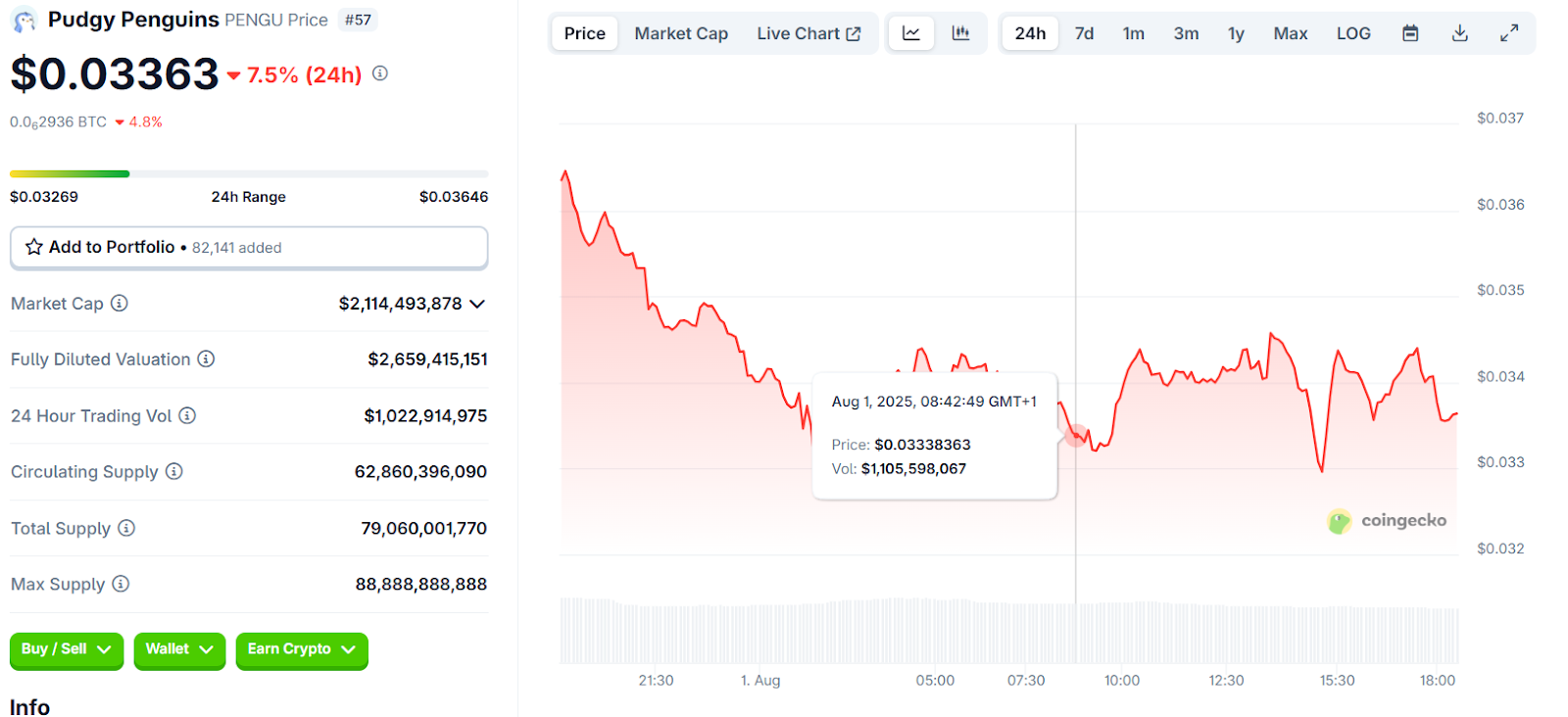Switch to the Market Cap chart tab
This screenshot has width=1568, height=717.
click(x=681, y=33)
